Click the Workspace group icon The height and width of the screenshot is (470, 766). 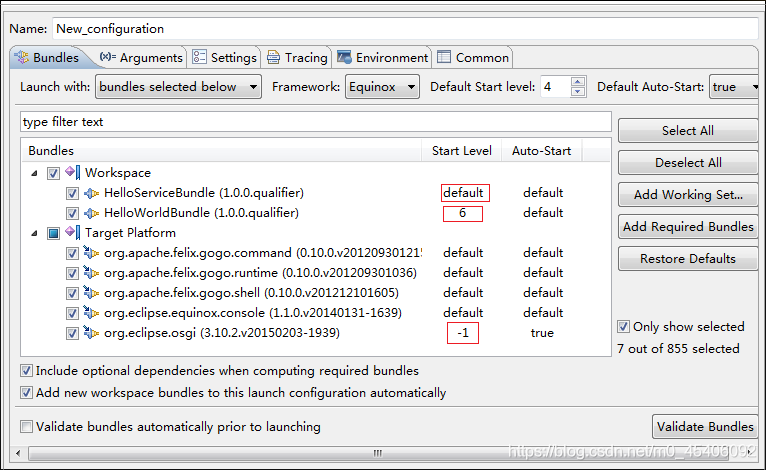click(72, 172)
